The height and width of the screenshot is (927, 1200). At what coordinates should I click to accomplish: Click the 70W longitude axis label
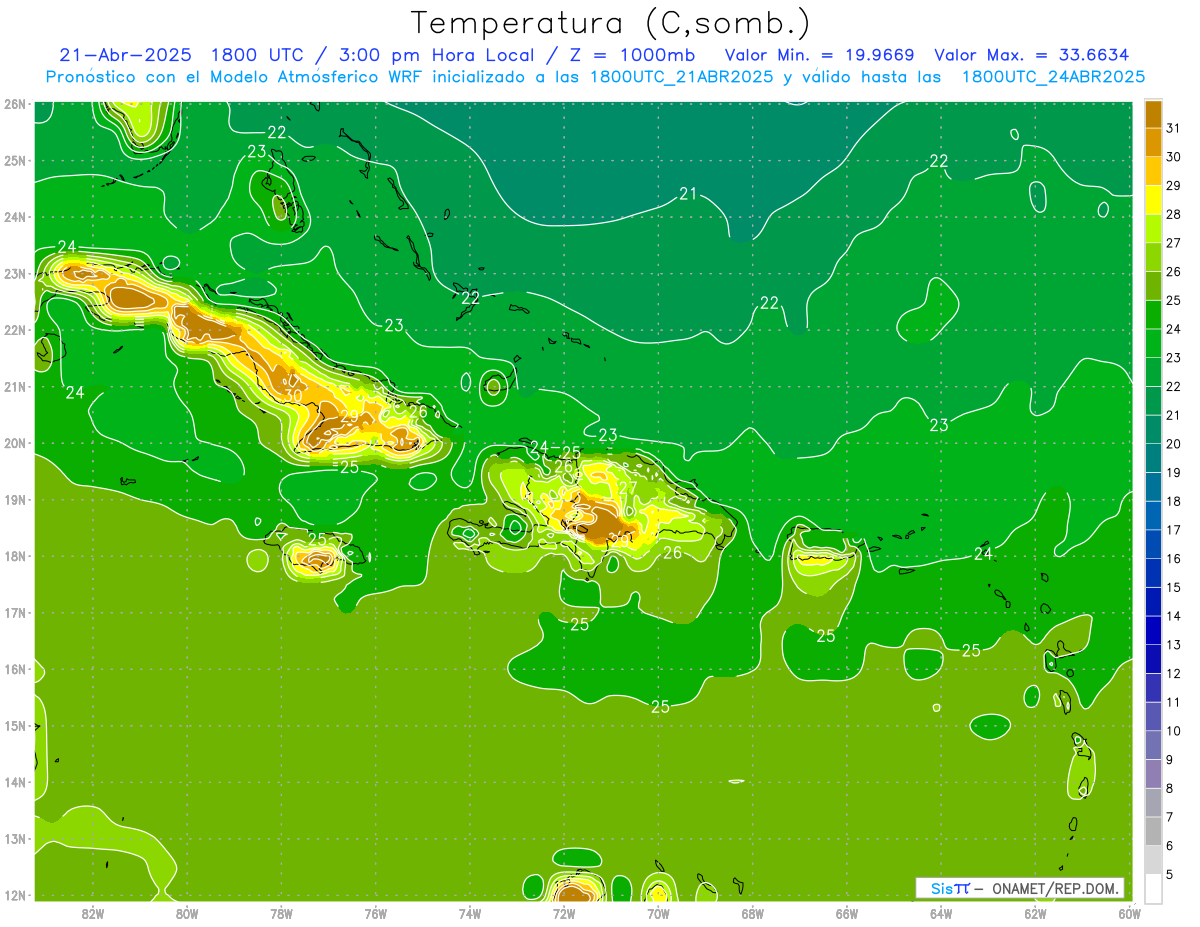click(658, 913)
